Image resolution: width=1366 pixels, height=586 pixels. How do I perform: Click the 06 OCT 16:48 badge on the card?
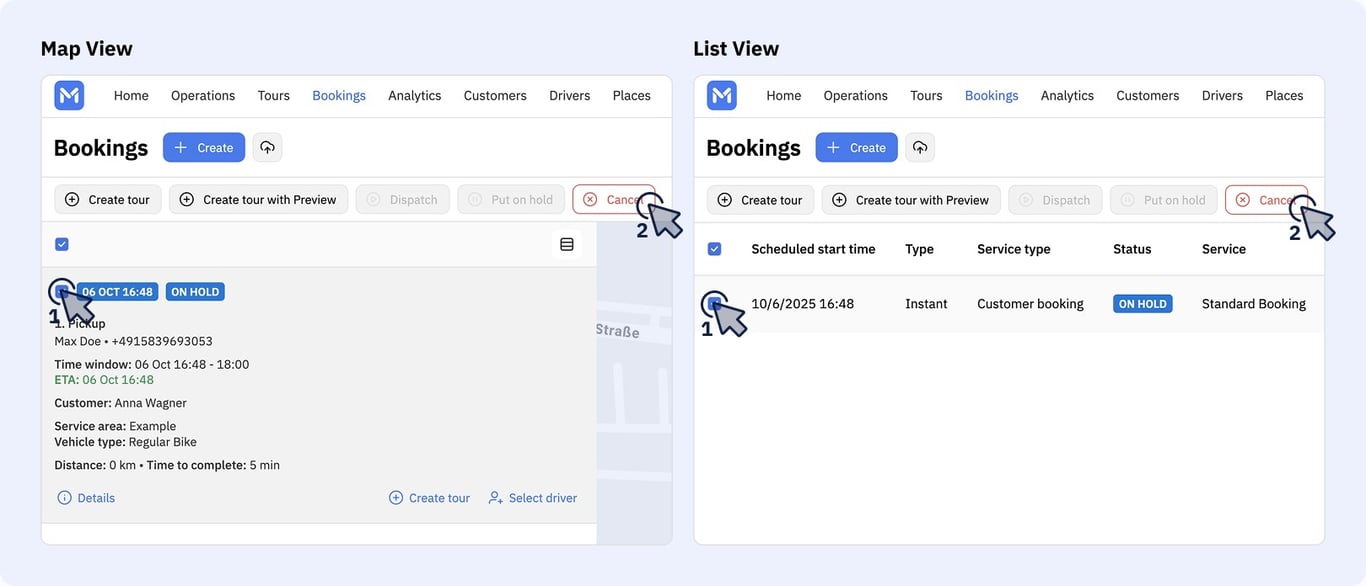117,292
